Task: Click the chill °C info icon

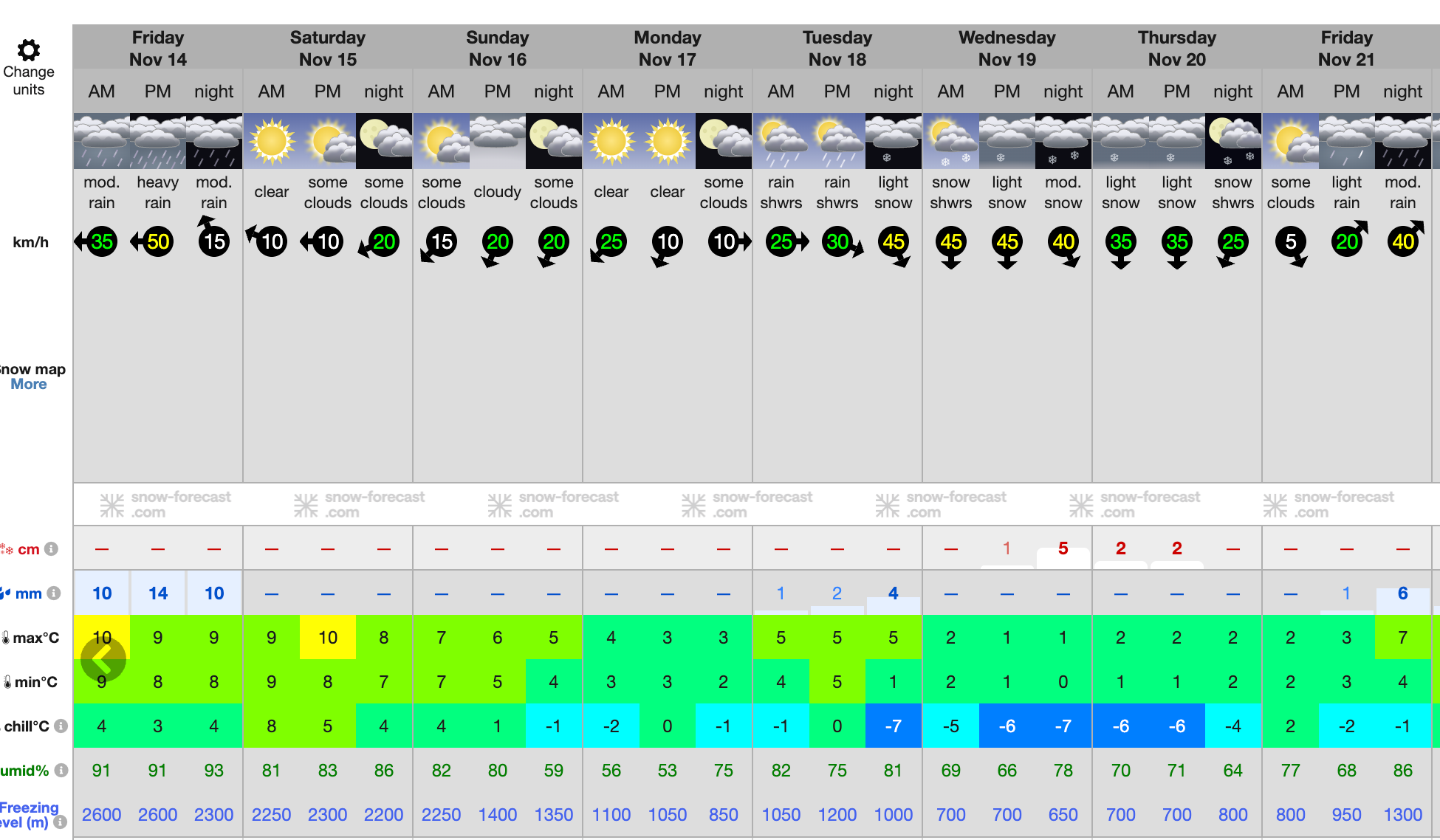Action: (61, 726)
